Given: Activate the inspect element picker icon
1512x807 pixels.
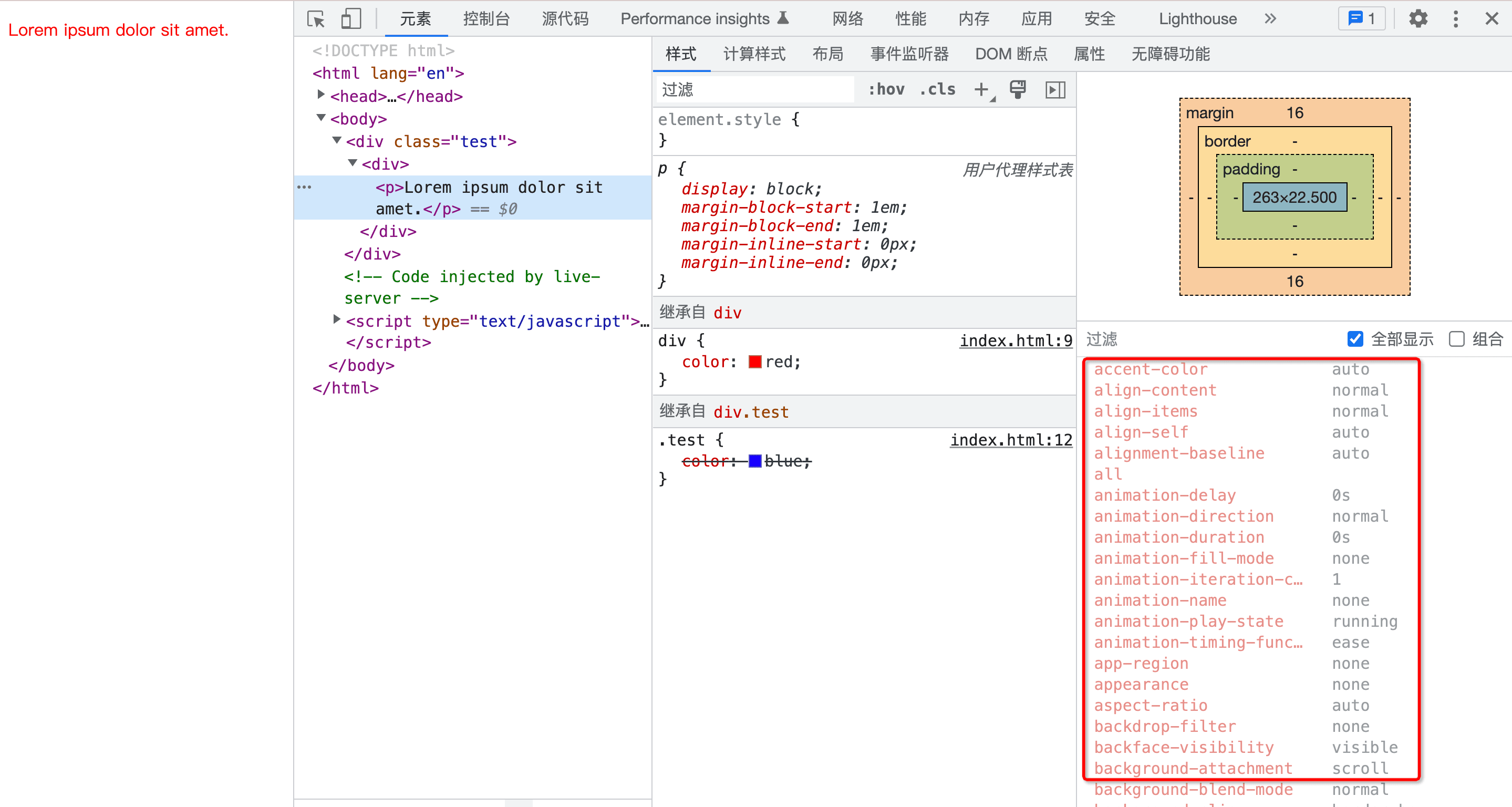Looking at the screenshot, I should tap(316, 19).
